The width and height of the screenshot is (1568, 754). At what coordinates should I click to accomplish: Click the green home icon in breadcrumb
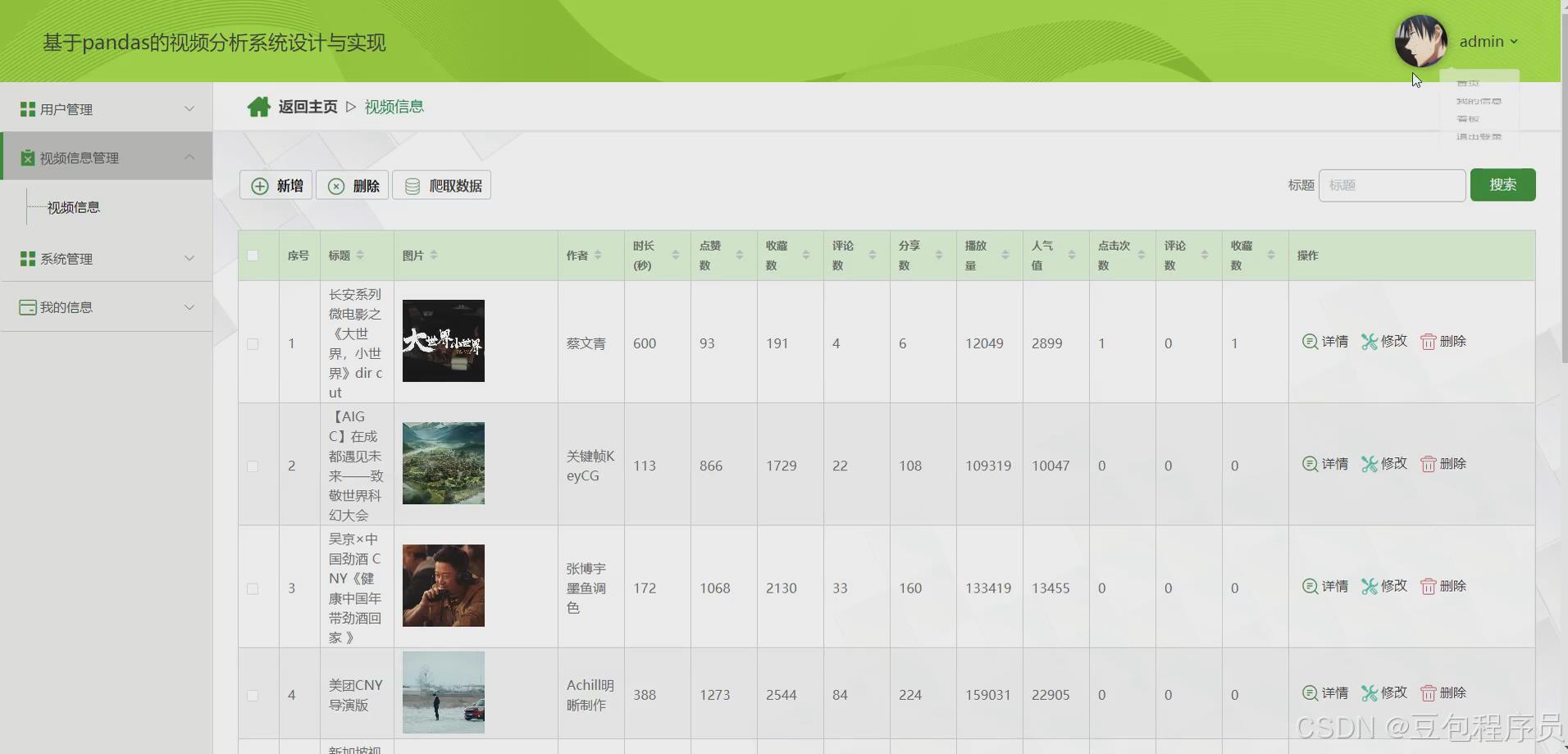[x=259, y=107]
